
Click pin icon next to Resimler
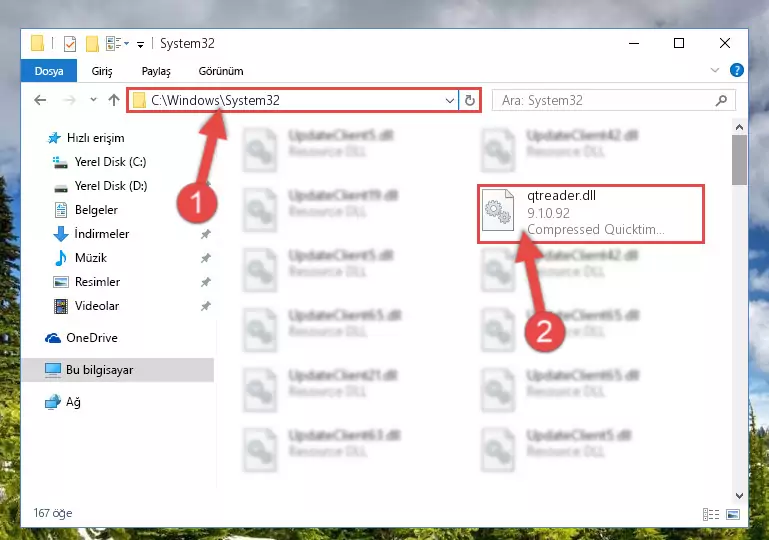tap(205, 282)
